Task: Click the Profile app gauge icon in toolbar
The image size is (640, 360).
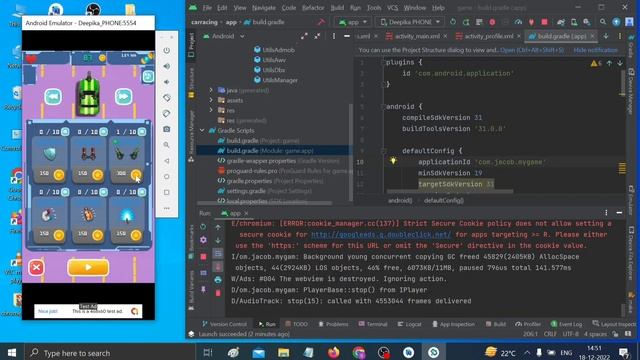Action: pyautogui.click(x=518, y=22)
